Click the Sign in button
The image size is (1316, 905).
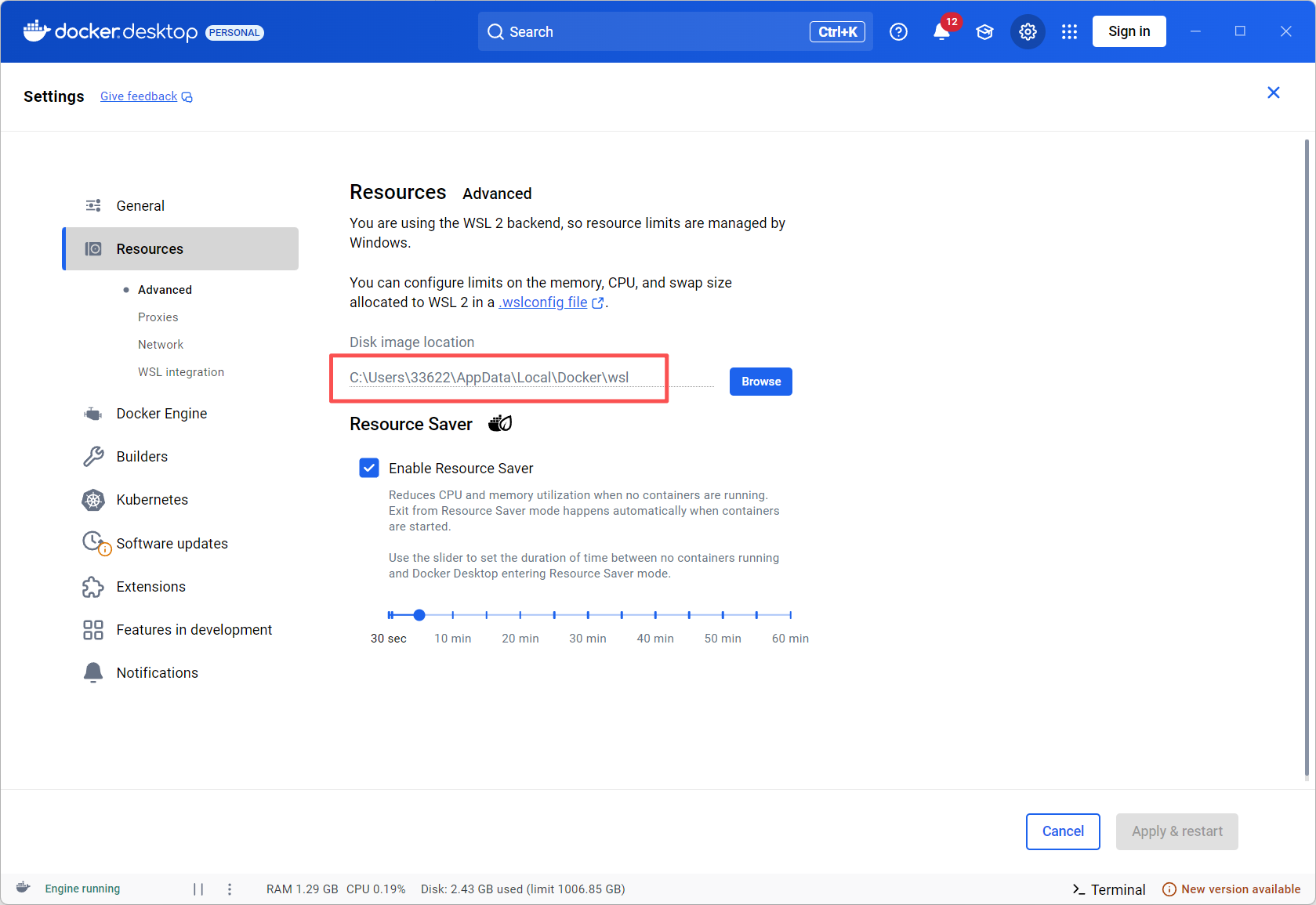pyautogui.click(x=1129, y=31)
